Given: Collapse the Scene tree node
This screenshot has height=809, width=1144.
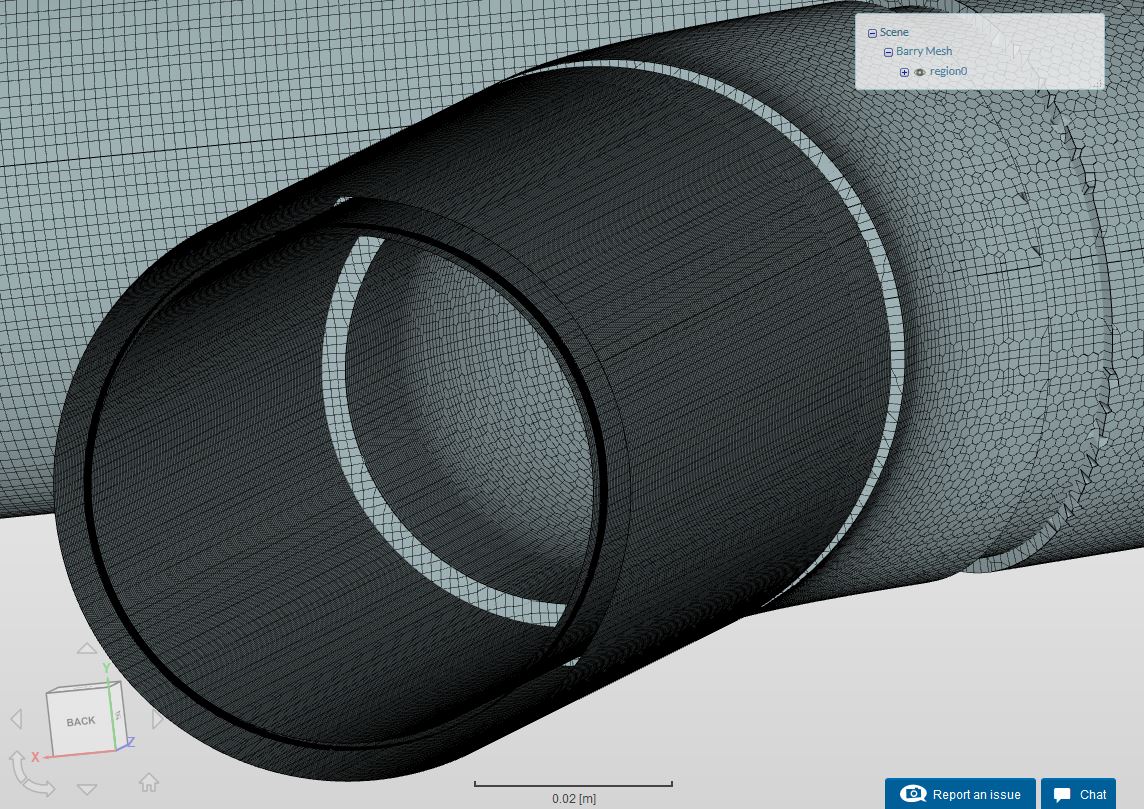Looking at the screenshot, I should click(x=872, y=33).
